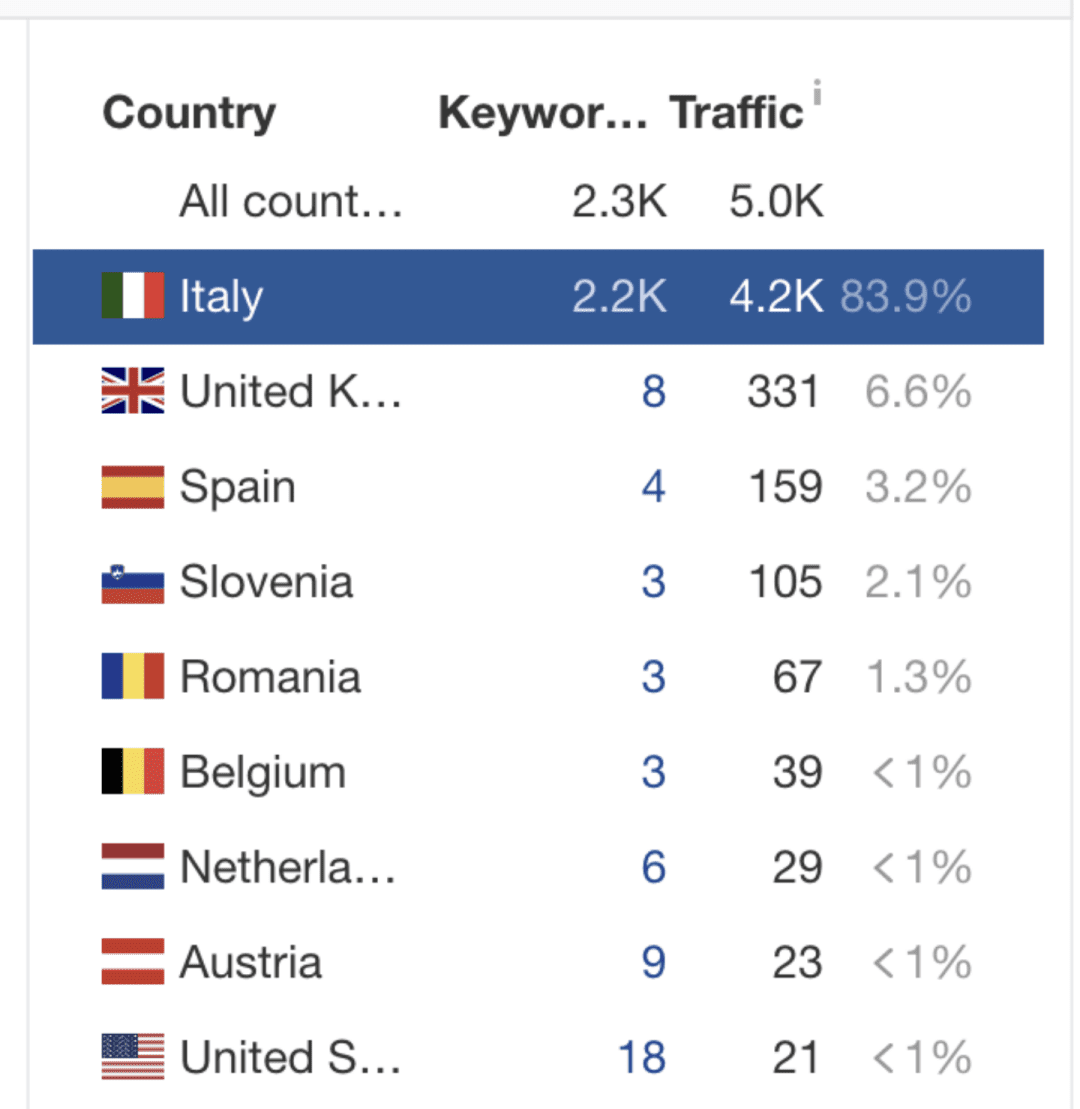Open Spain keywords count 4
Viewport: 1080px width, 1109px height.
[654, 487]
